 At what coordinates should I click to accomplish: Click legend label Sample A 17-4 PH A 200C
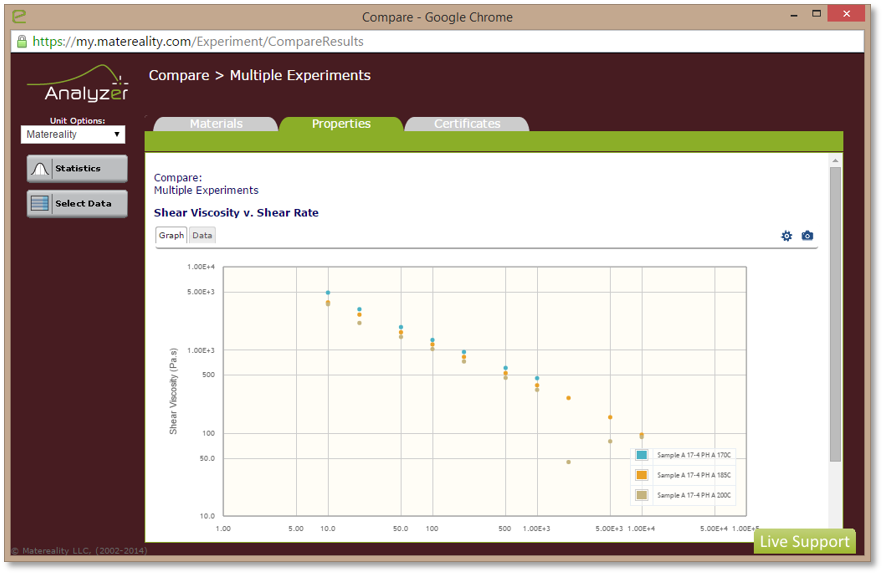click(x=693, y=495)
